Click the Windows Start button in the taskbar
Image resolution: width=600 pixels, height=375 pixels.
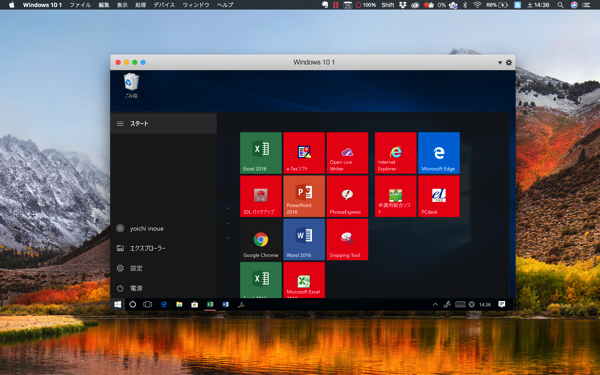118,304
